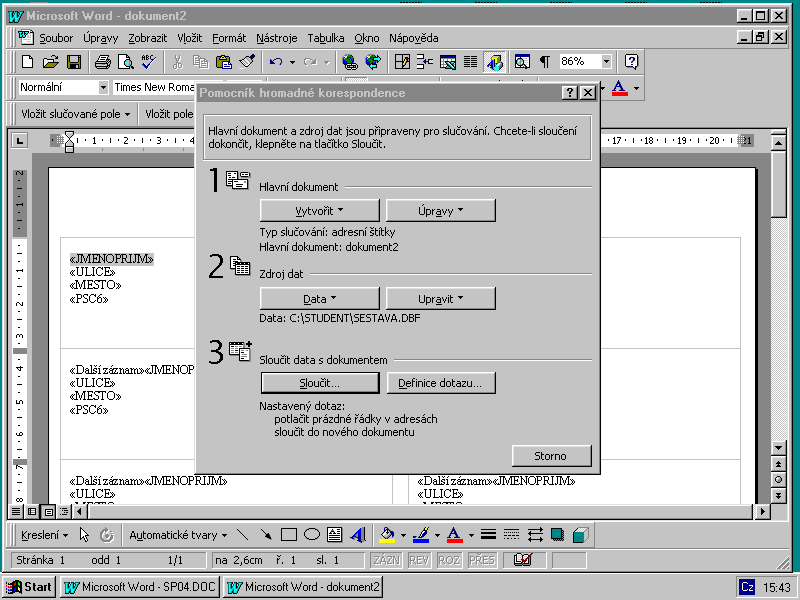Click the Columns icon

470,62
